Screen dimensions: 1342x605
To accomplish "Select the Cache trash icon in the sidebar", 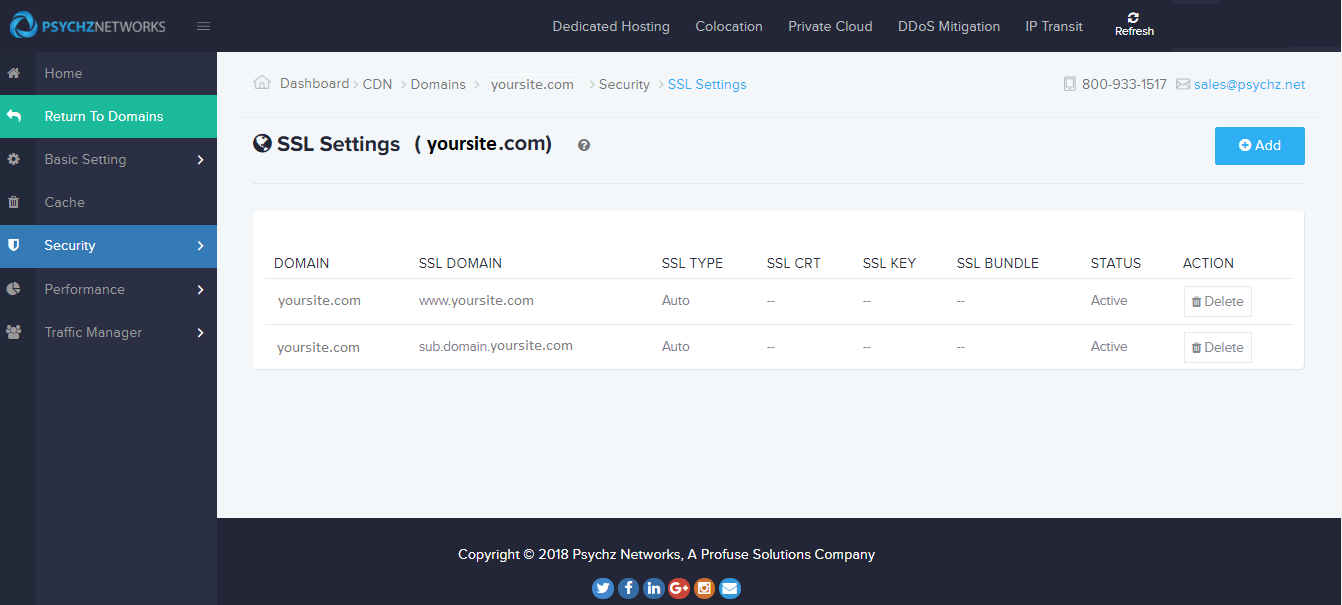I will point(16,202).
